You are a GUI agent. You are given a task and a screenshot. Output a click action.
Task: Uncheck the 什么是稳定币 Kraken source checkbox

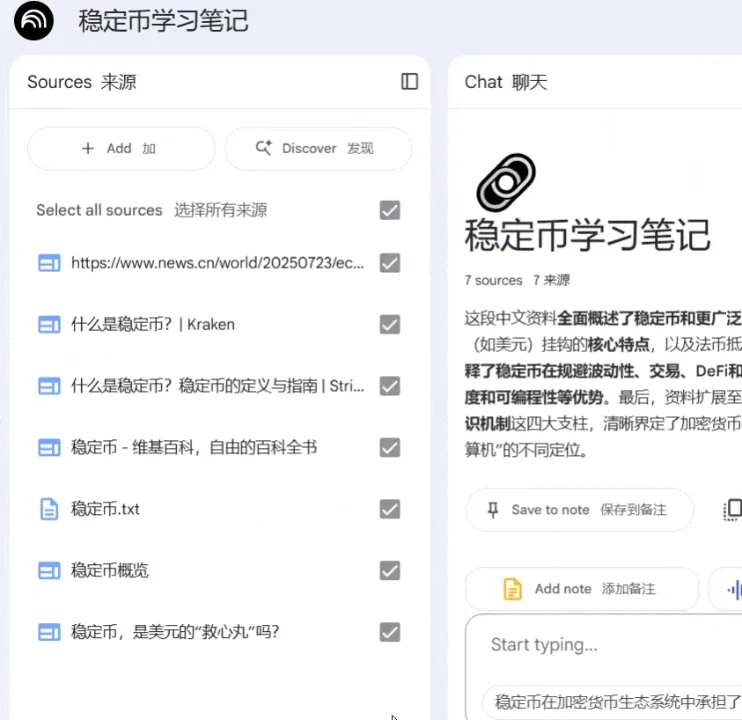pos(390,325)
